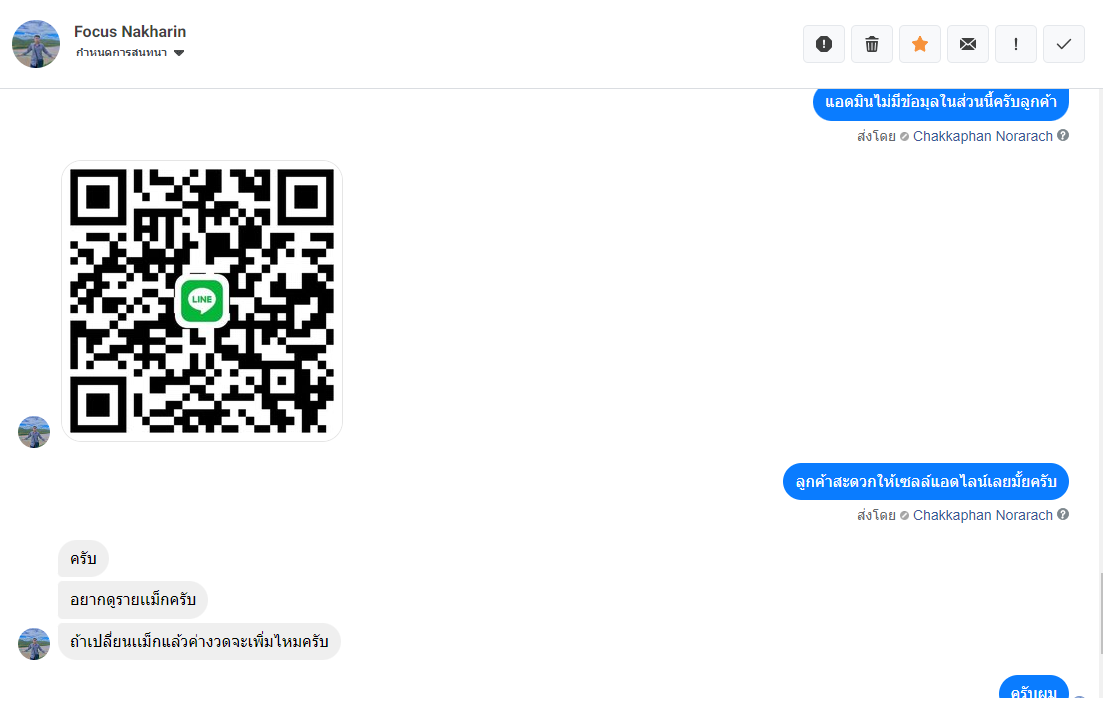Click the spam report exclamation icon

point(824,44)
